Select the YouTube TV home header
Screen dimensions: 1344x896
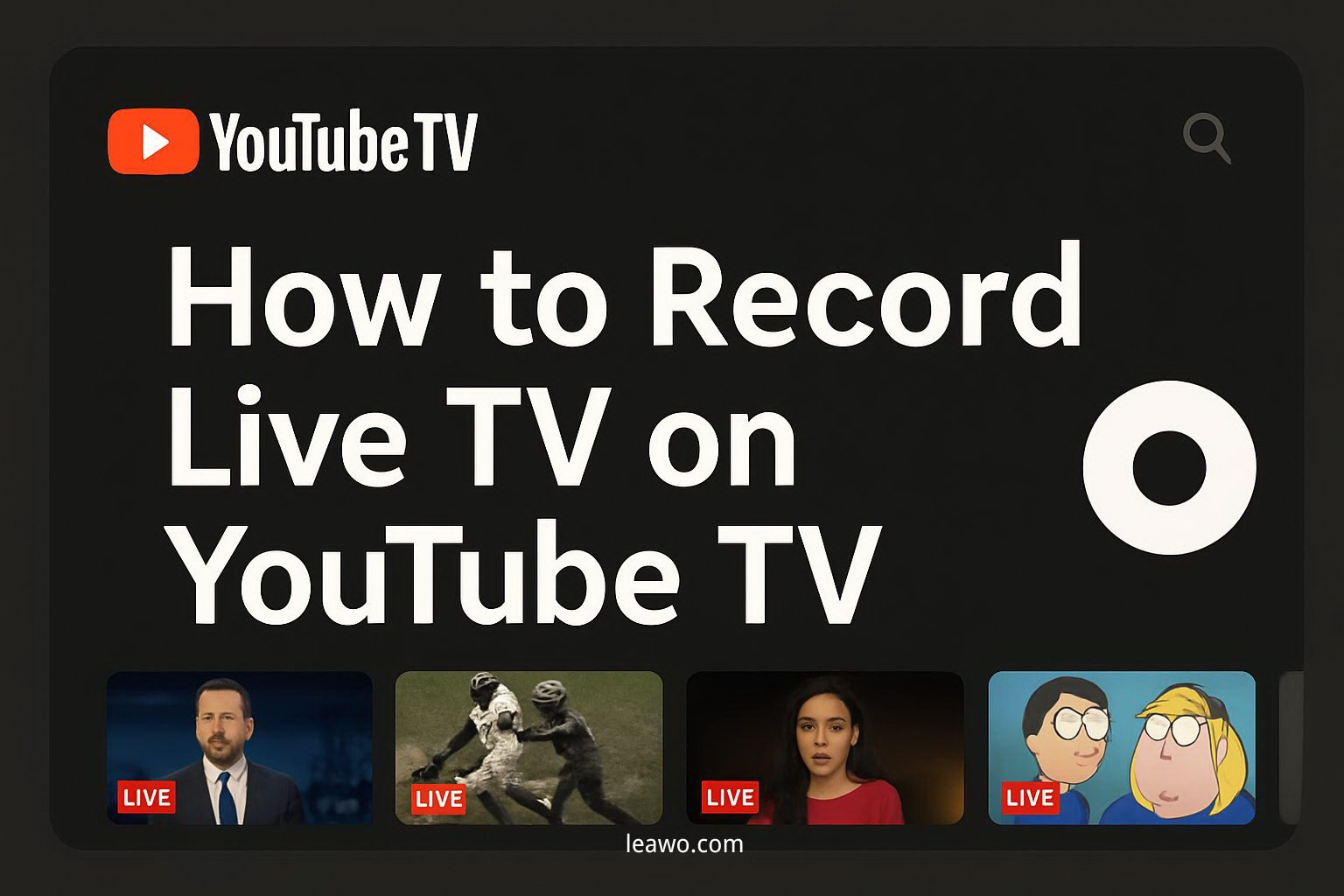297,140
